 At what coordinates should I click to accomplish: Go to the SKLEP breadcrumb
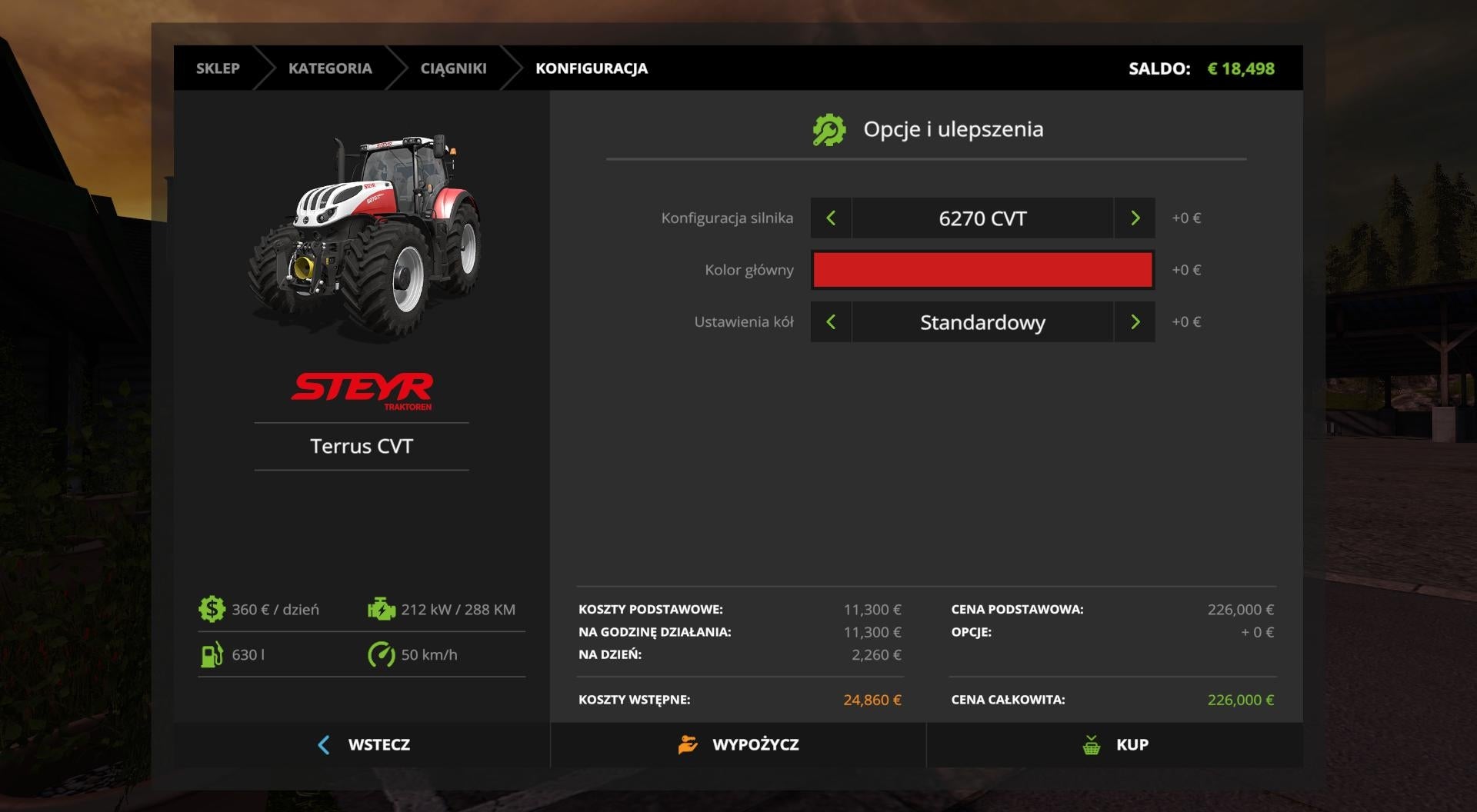[x=218, y=68]
